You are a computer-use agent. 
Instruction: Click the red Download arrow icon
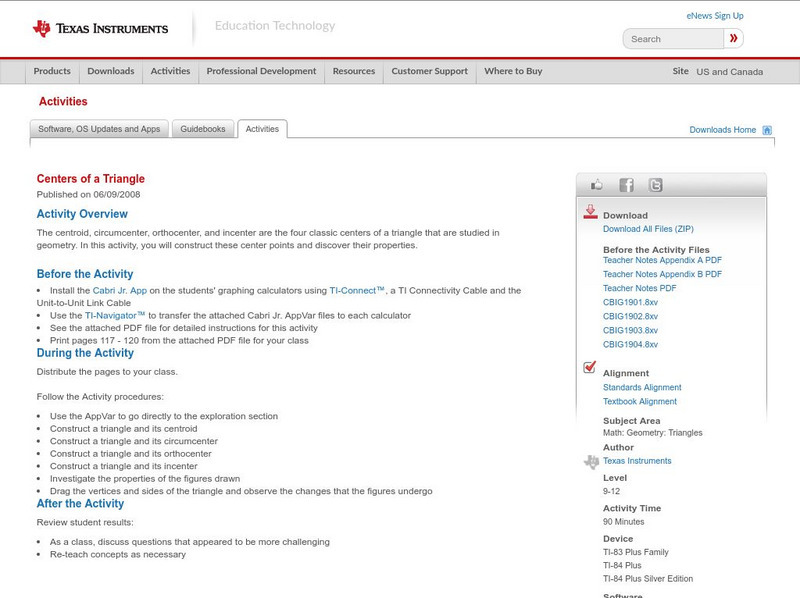[x=590, y=212]
